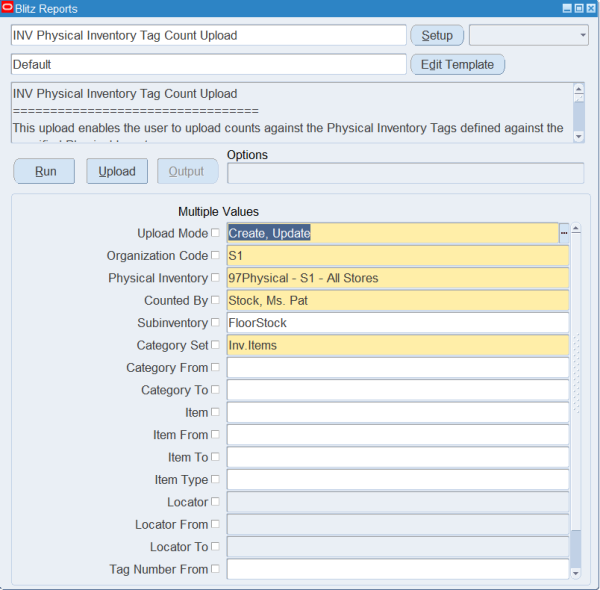The width and height of the screenshot is (600, 590).
Task: Click the Organization Code field with S1
Action: click(x=398, y=255)
